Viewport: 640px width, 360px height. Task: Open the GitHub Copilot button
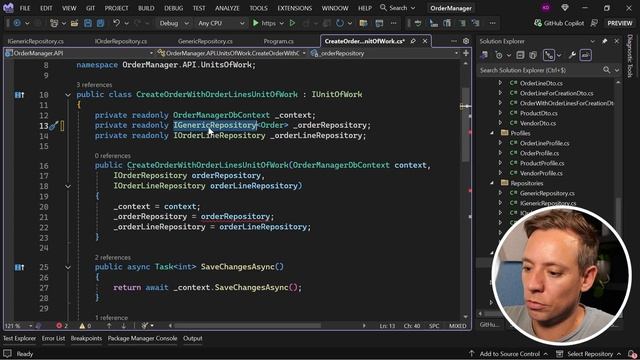559,23
